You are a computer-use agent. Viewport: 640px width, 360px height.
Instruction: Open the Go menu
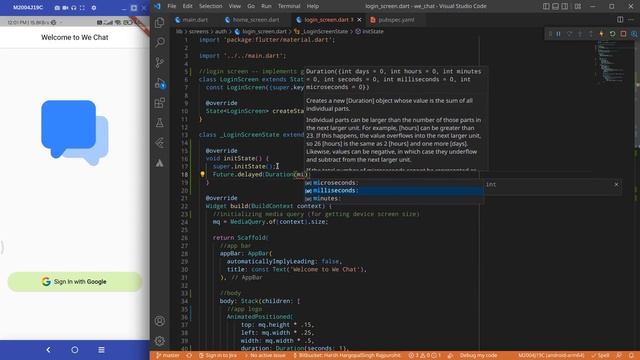[251, 6]
